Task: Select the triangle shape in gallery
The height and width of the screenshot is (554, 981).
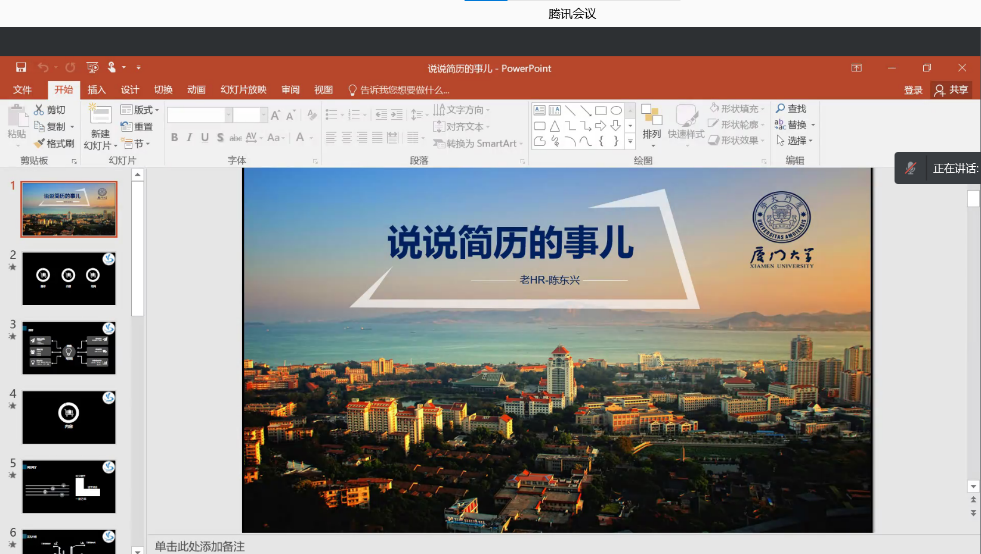Action: pos(555,126)
